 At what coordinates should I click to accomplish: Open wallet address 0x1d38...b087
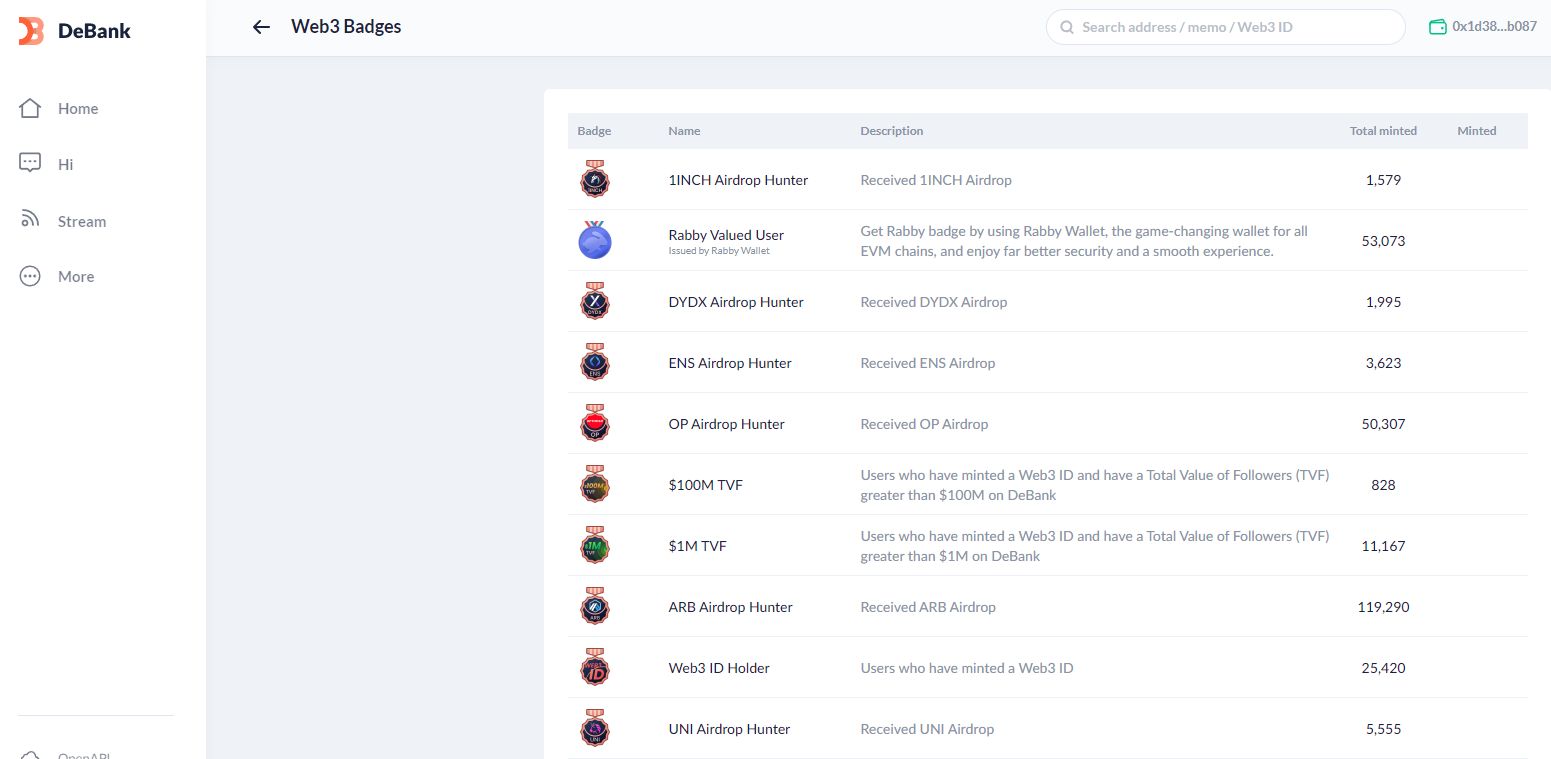pos(1494,27)
